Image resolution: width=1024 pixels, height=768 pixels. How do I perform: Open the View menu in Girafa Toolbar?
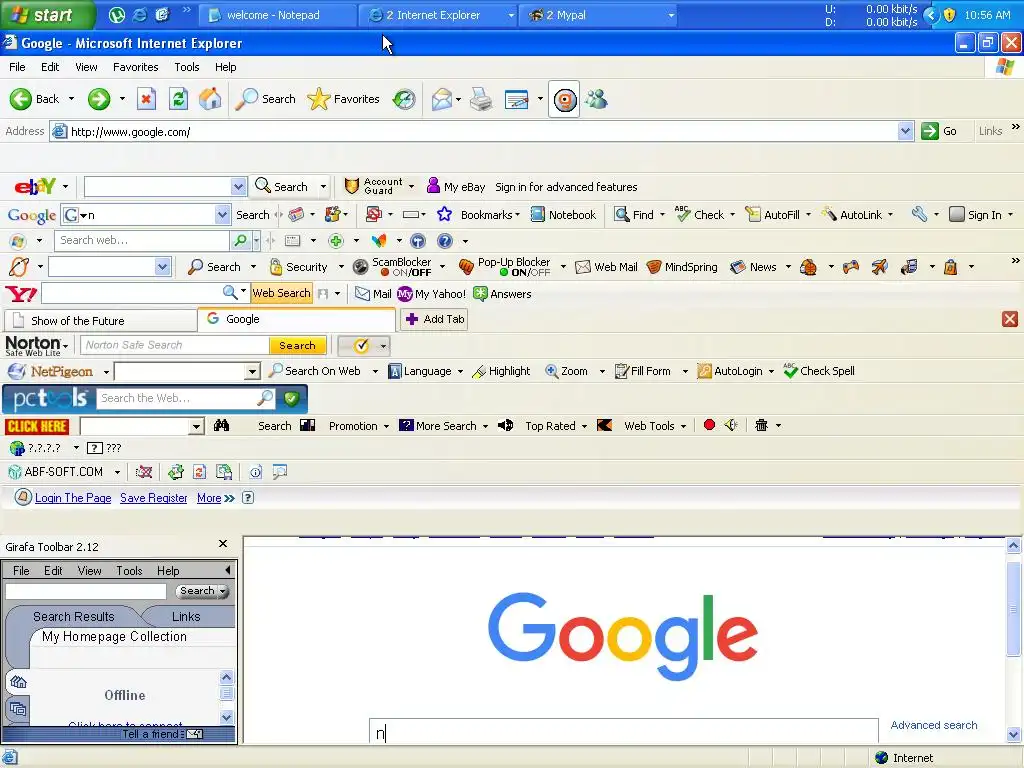click(x=89, y=571)
